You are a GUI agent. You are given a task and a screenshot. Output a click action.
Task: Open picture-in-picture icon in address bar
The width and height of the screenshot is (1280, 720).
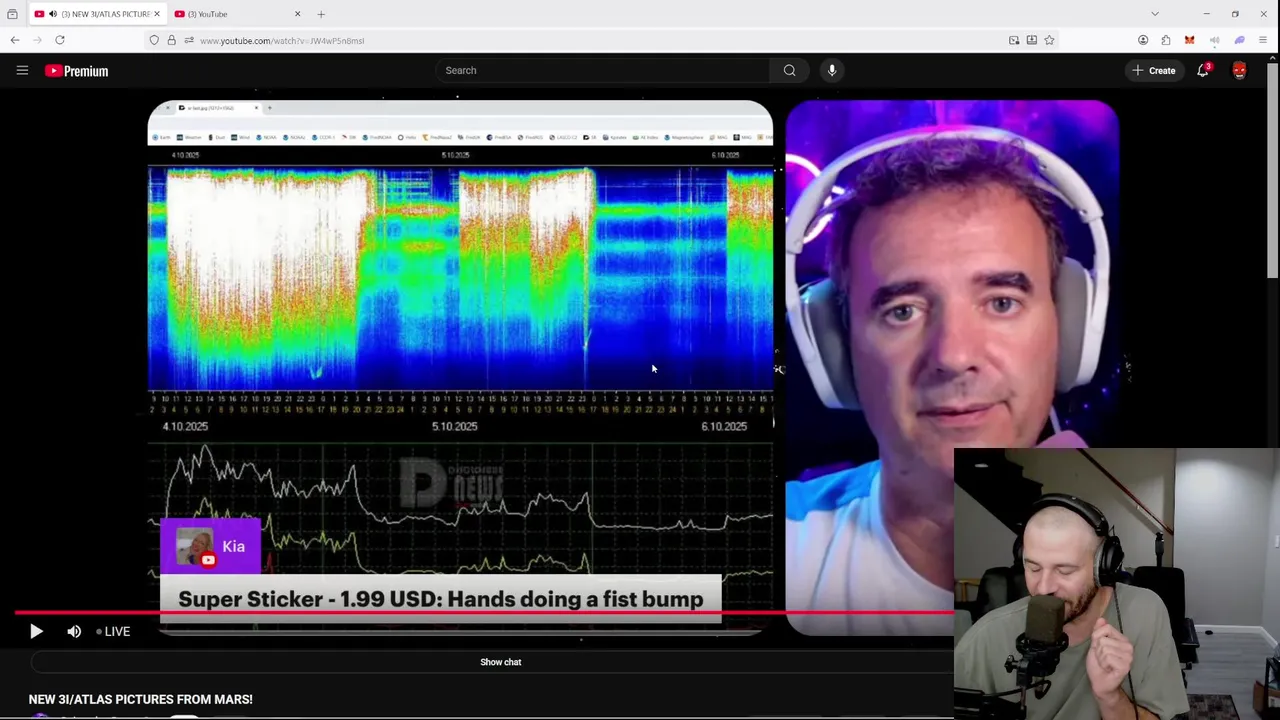click(1014, 40)
